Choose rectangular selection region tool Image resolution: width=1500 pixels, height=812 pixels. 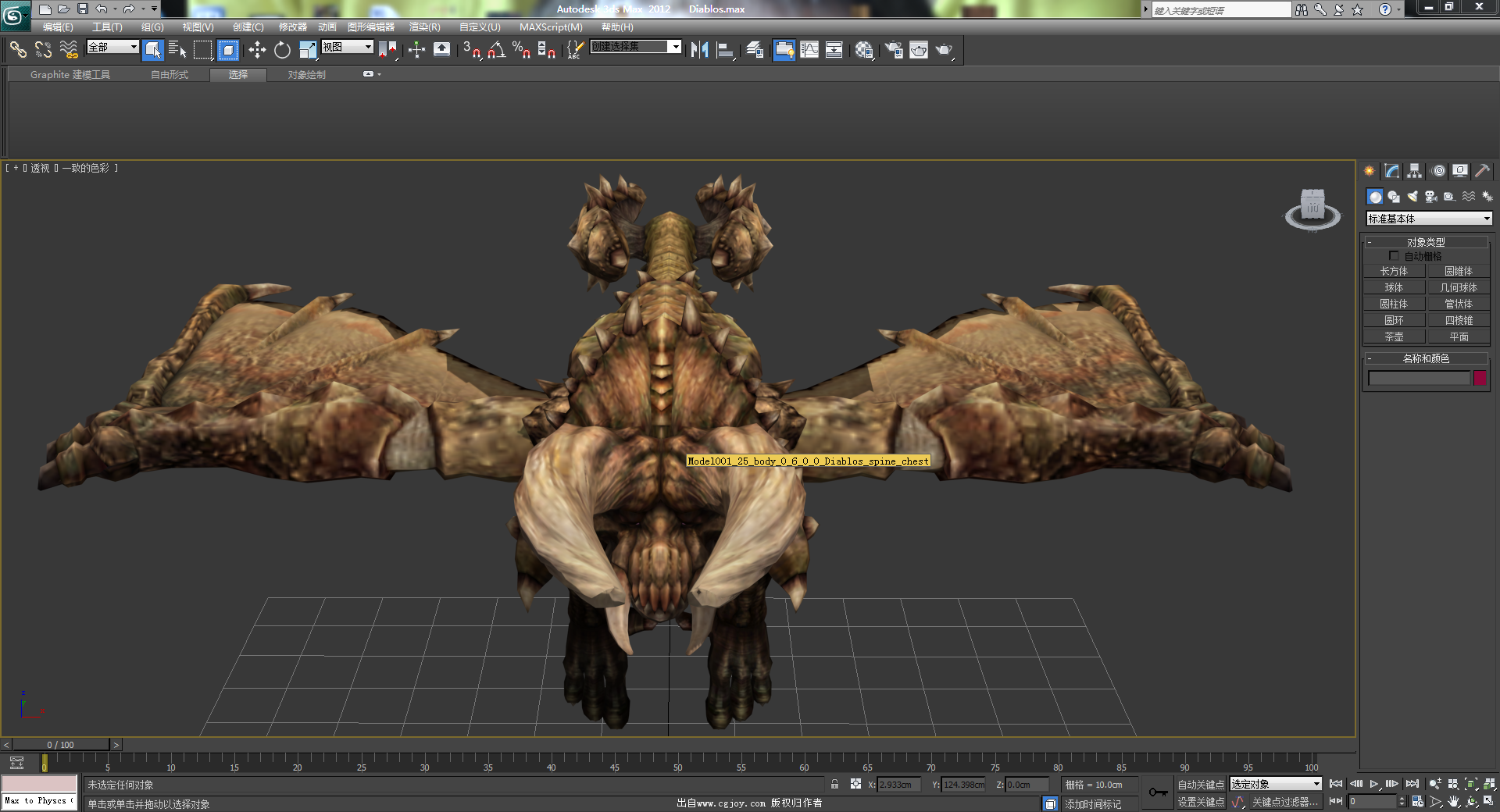coord(203,50)
